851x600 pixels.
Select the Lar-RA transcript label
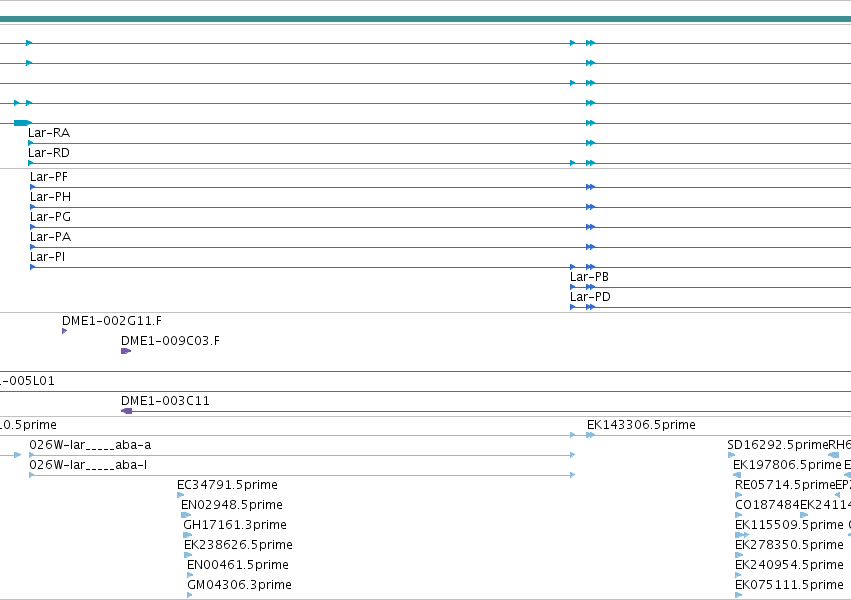pos(49,133)
